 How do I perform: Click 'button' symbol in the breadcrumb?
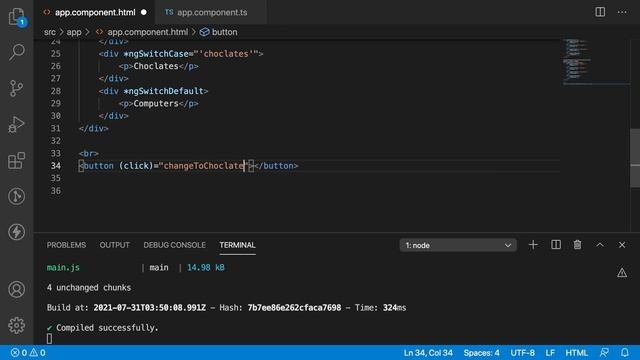[x=224, y=32]
